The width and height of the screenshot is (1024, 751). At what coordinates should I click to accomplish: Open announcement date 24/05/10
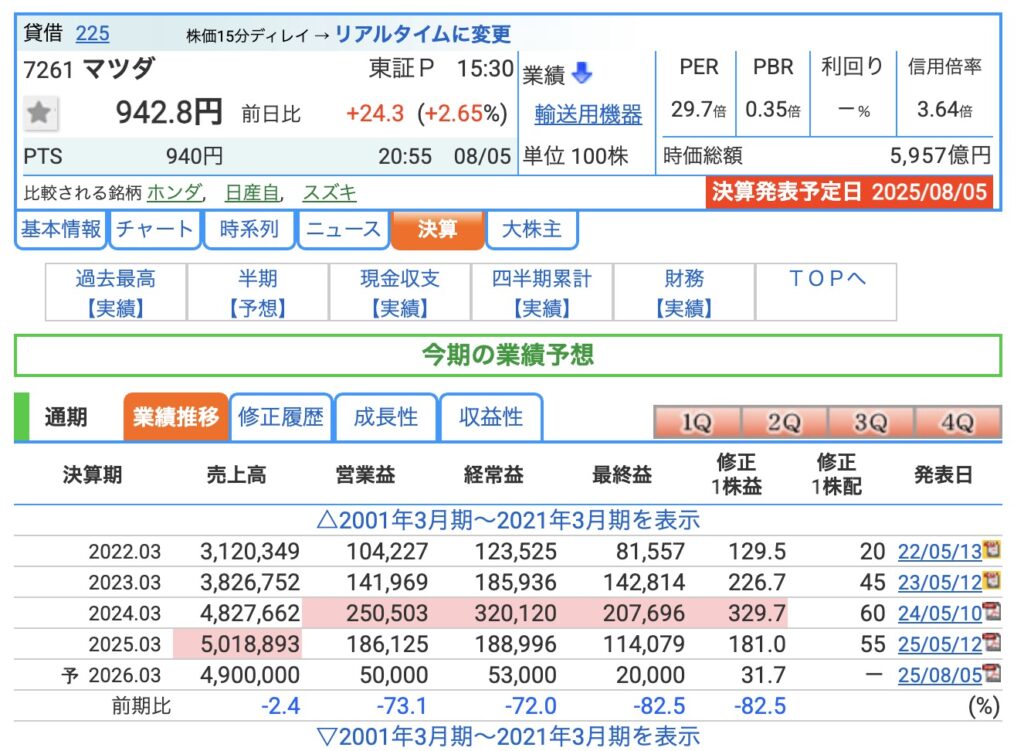pyautogui.click(x=940, y=613)
